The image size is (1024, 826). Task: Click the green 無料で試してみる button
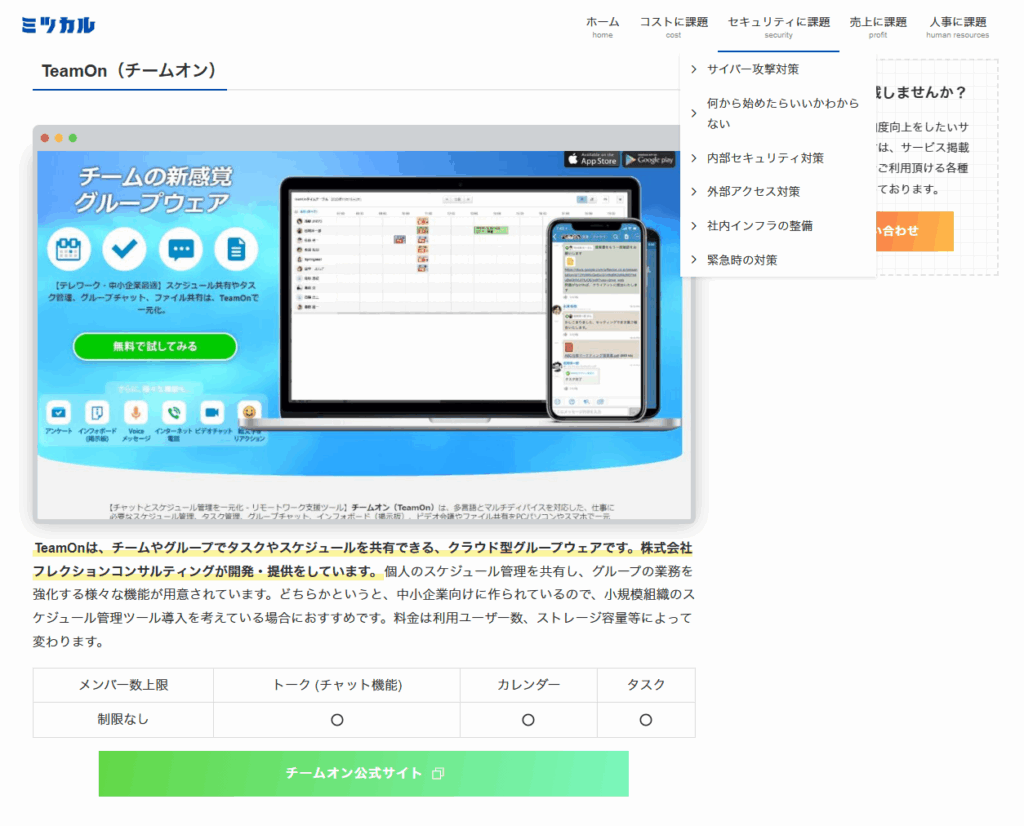tap(155, 346)
